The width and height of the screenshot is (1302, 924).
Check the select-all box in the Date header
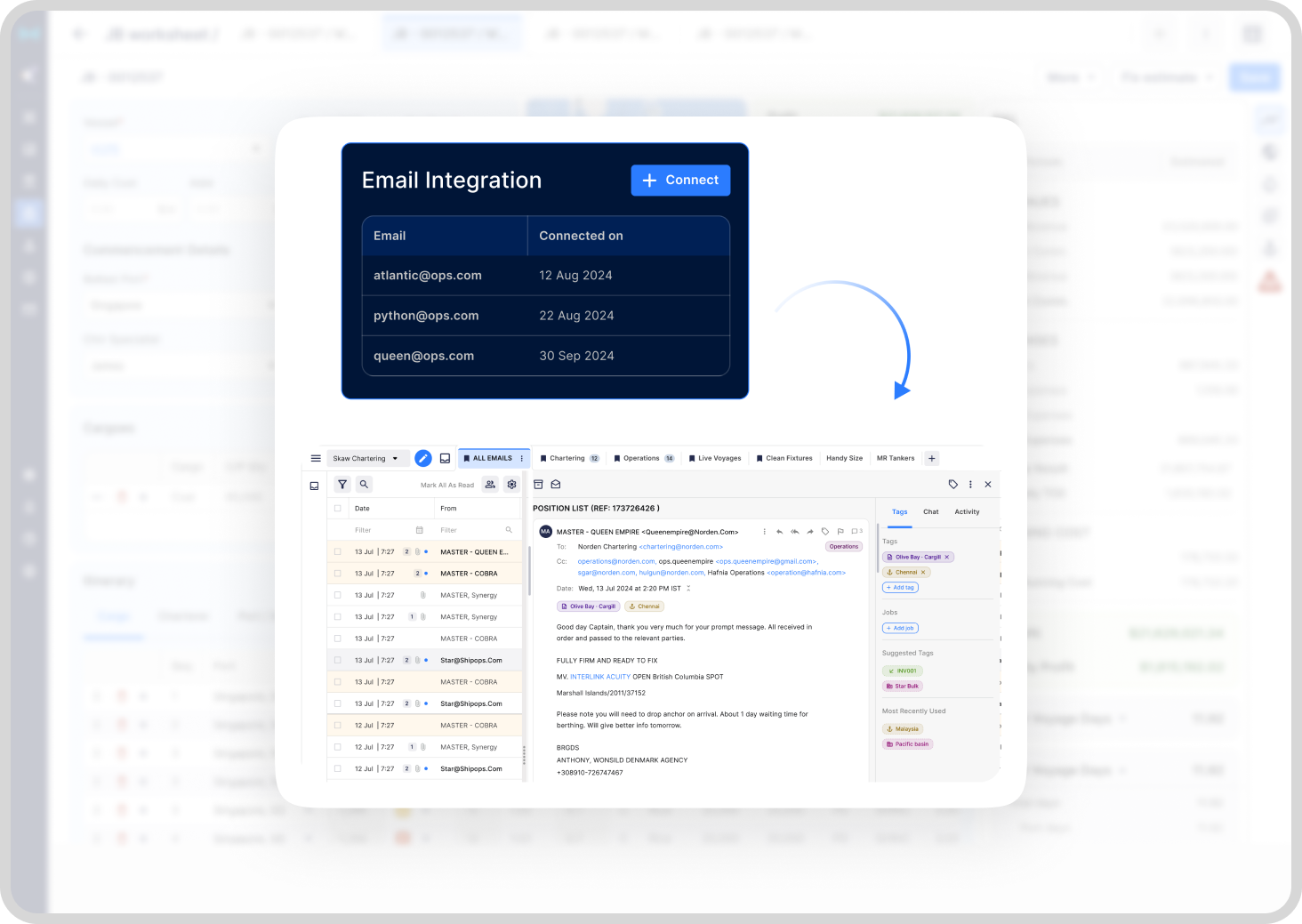[x=337, y=508]
